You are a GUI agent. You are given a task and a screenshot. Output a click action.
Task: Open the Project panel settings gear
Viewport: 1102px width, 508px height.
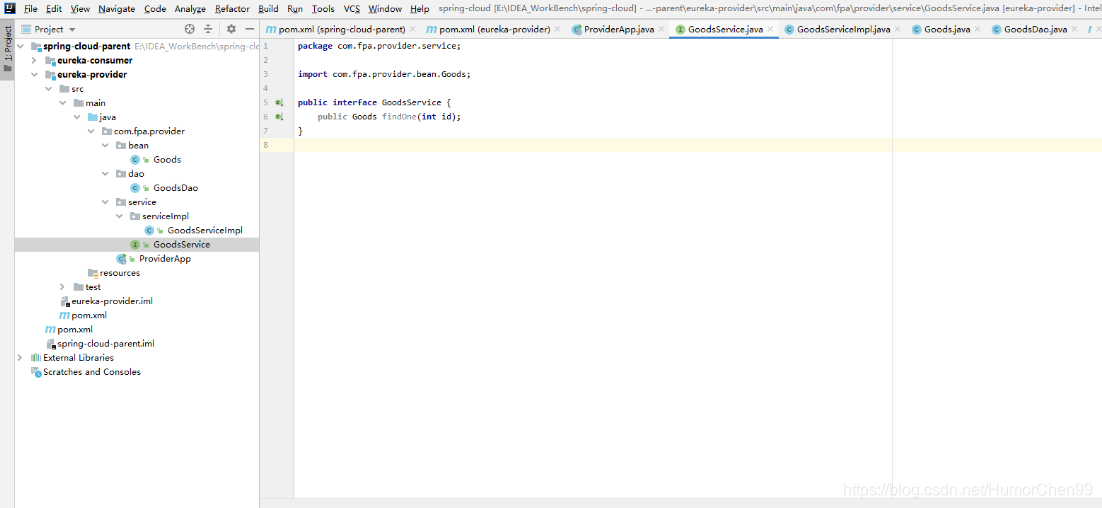[x=231, y=30]
